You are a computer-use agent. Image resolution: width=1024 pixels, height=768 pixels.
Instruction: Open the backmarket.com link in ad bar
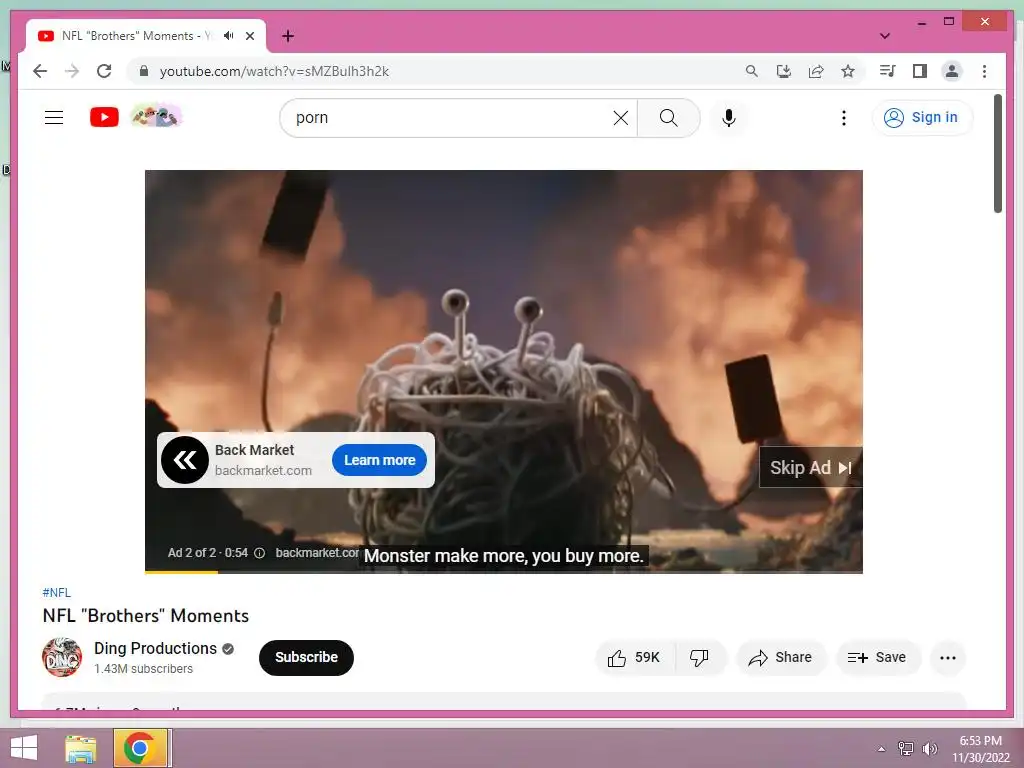click(317, 553)
